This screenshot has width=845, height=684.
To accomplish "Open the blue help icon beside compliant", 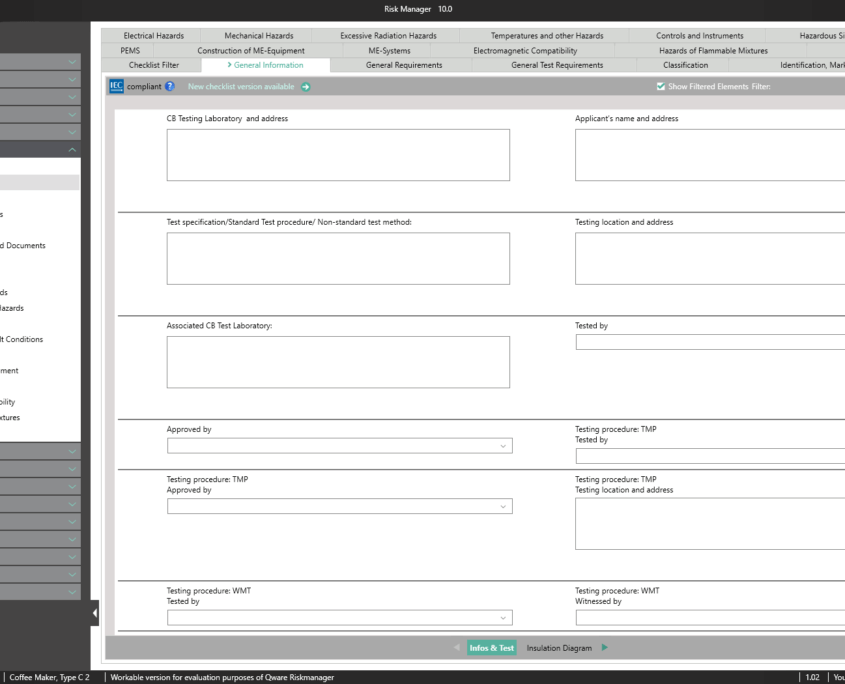I will pos(170,87).
